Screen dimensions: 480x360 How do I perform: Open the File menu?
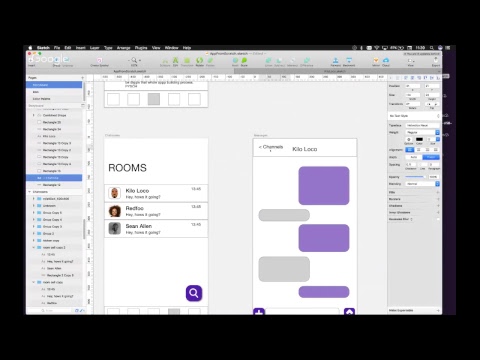click(57, 48)
